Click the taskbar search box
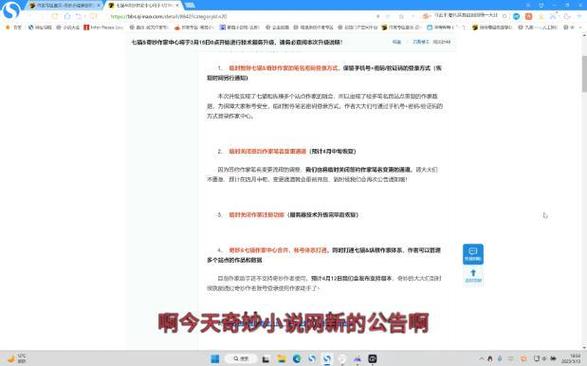This screenshot has width=587, height=366. coord(240,359)
